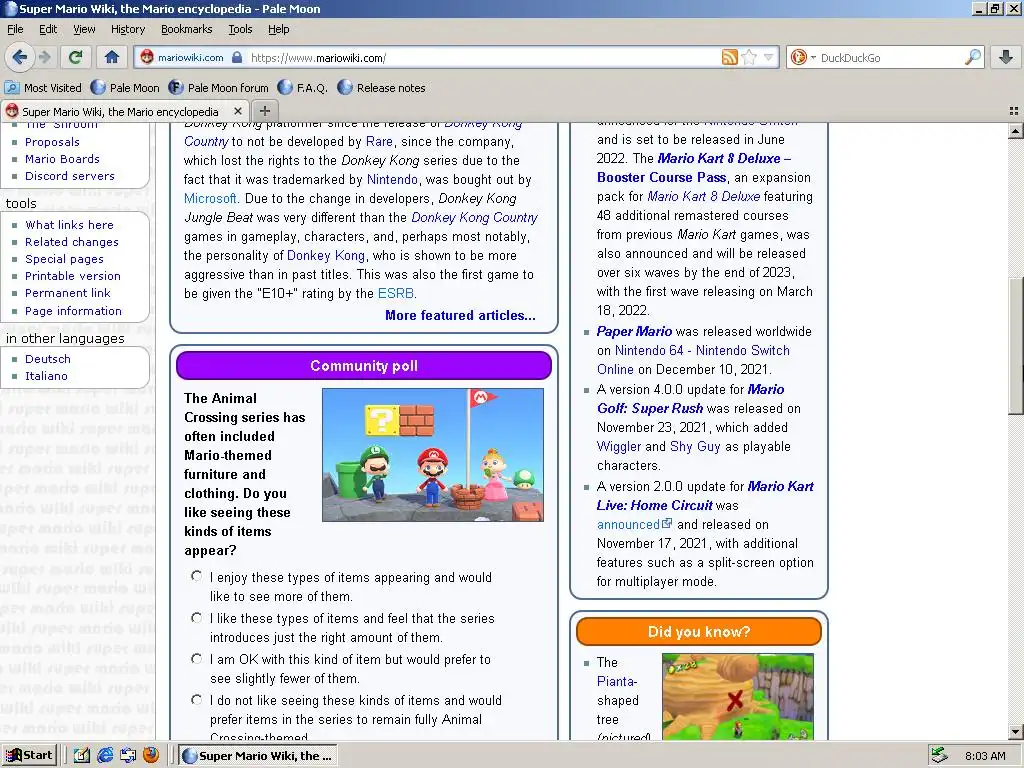Open Most Visited bookmarks folder
The image size is (1024, 768).
43,88
